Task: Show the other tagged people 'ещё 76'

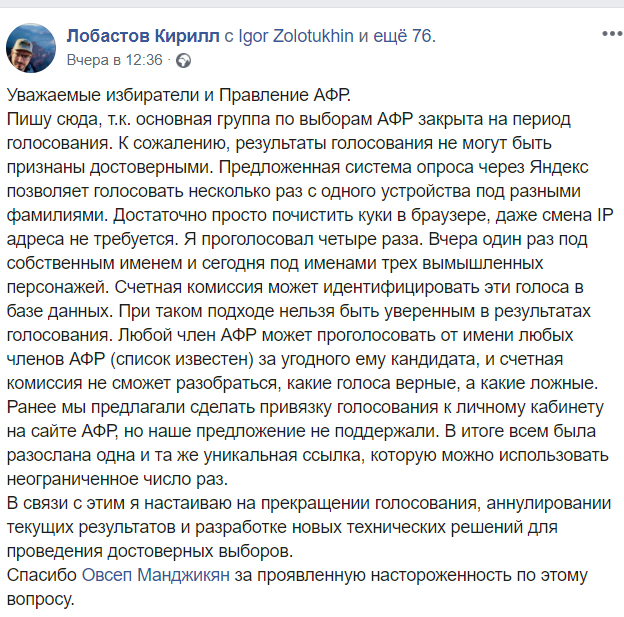Action: 403,36
